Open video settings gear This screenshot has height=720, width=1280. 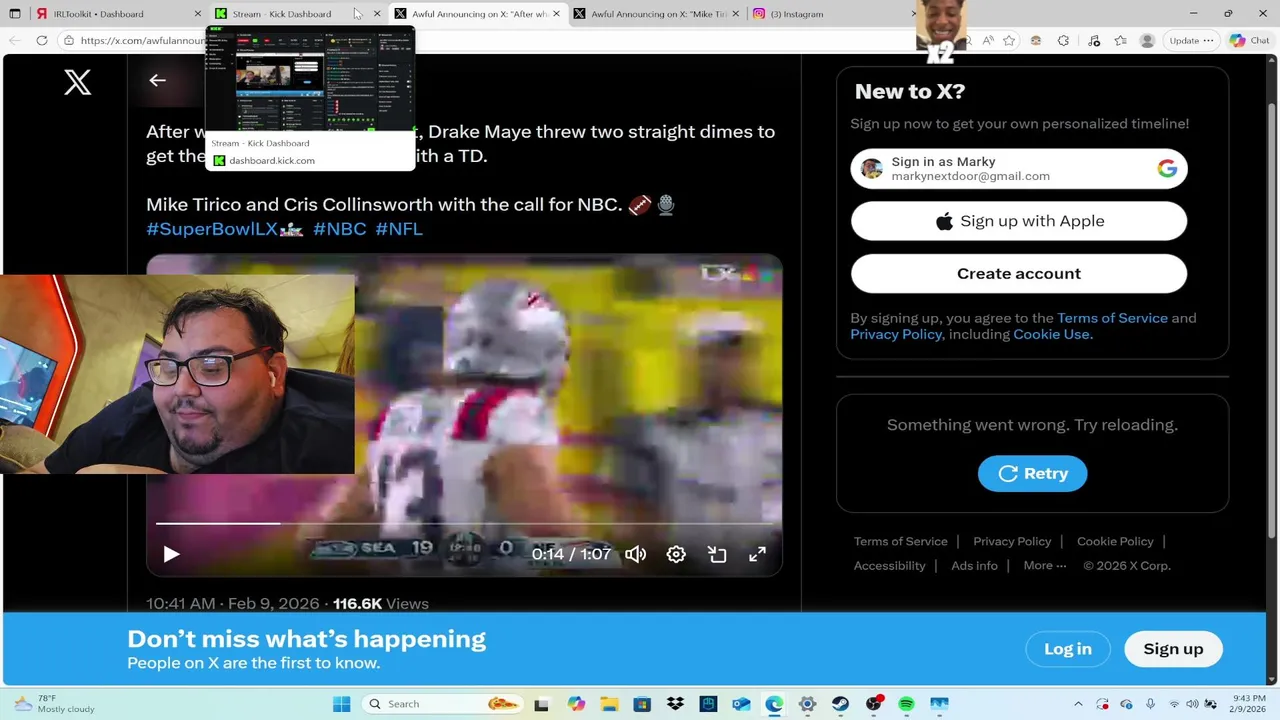(676, 554)
